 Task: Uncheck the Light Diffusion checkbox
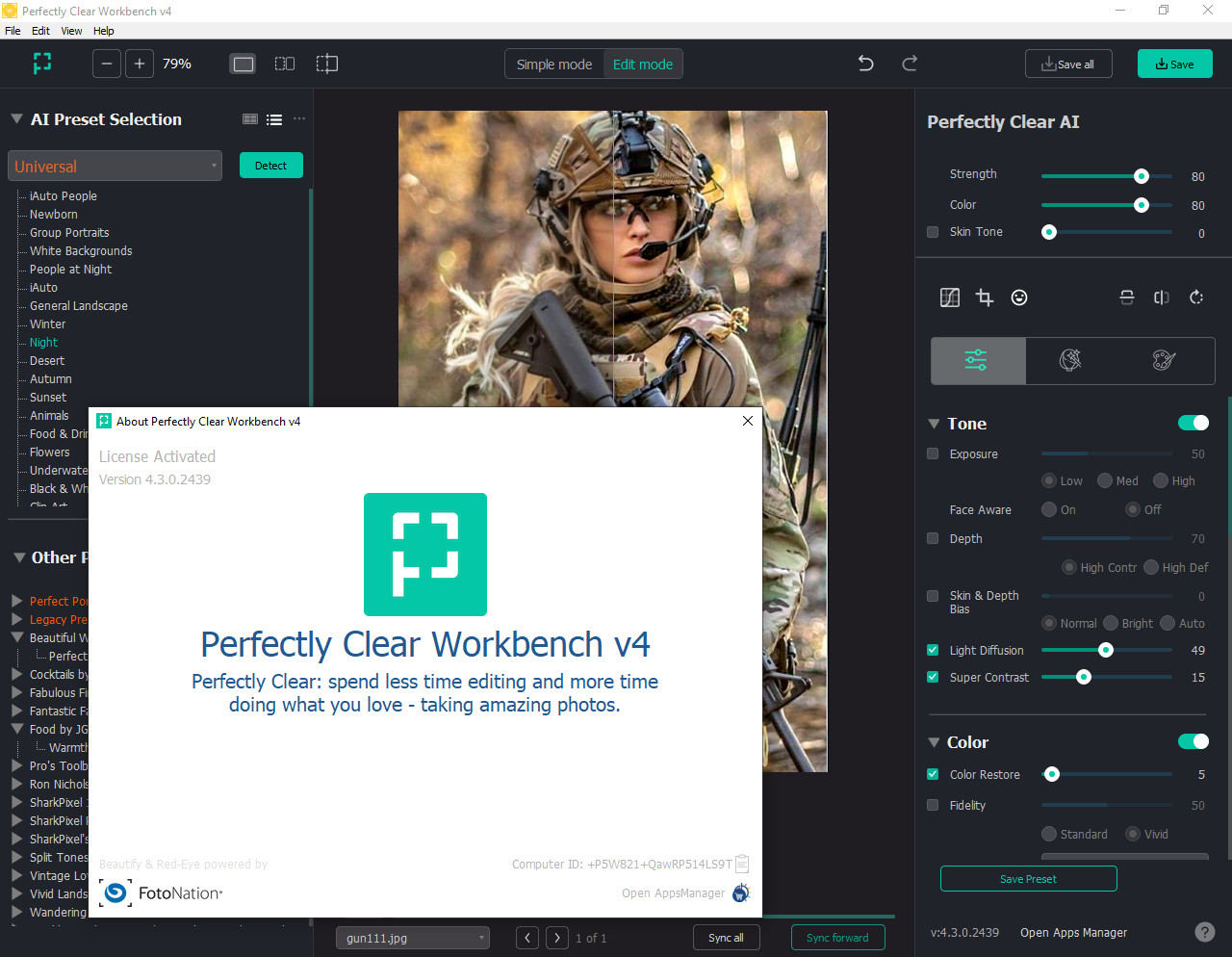click(933, 650)
